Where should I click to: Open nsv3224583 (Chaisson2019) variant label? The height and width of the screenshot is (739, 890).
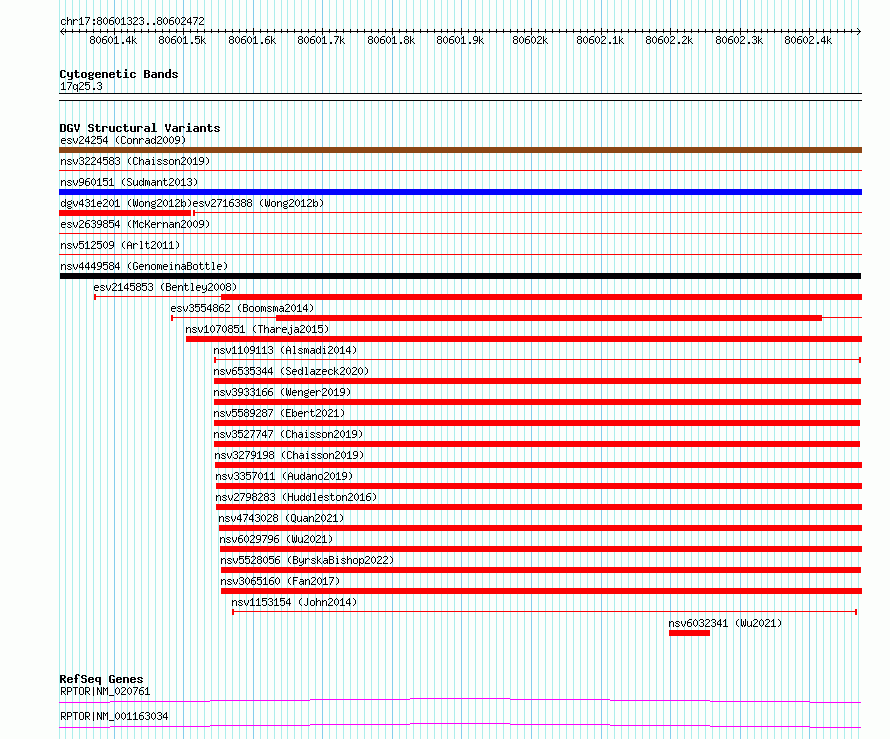point(135,161)
